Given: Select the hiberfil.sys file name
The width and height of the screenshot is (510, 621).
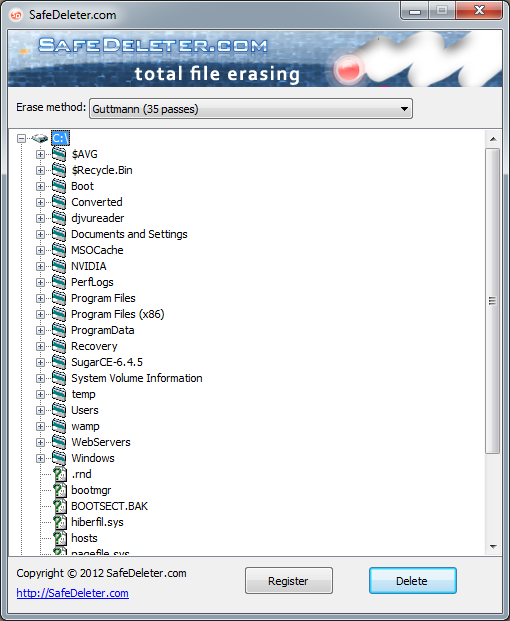Looking at the screenshot, I should pos(97,522).
